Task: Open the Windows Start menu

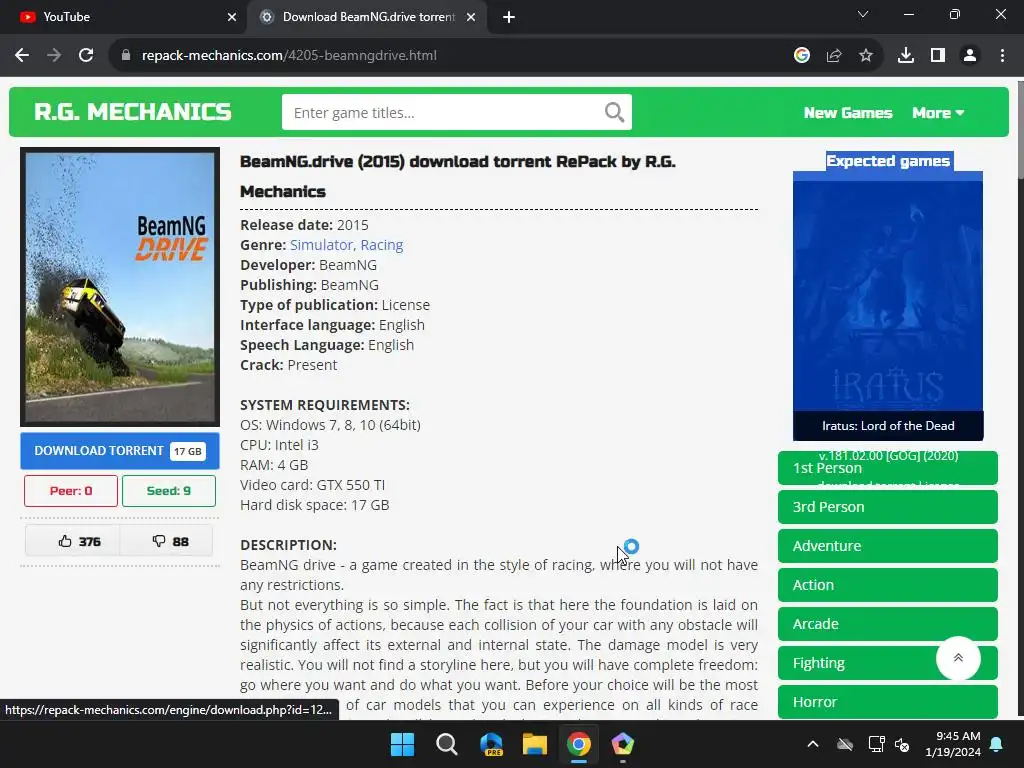Action: coord(402,744)
